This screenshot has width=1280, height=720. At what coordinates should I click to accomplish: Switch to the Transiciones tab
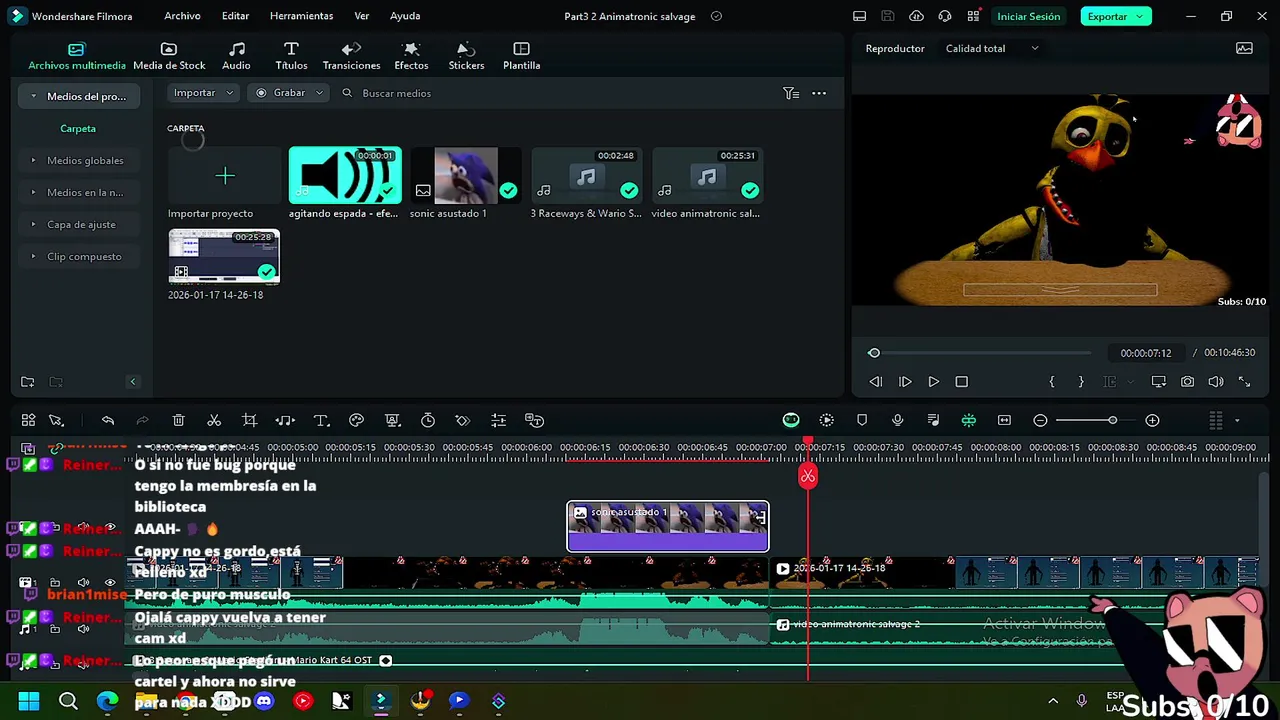(351, 56)
